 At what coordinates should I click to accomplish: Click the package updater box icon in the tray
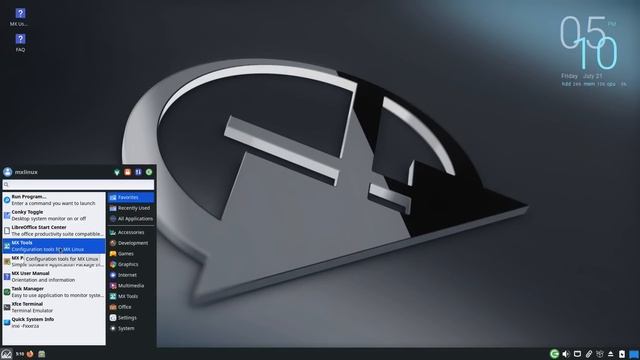600,354
